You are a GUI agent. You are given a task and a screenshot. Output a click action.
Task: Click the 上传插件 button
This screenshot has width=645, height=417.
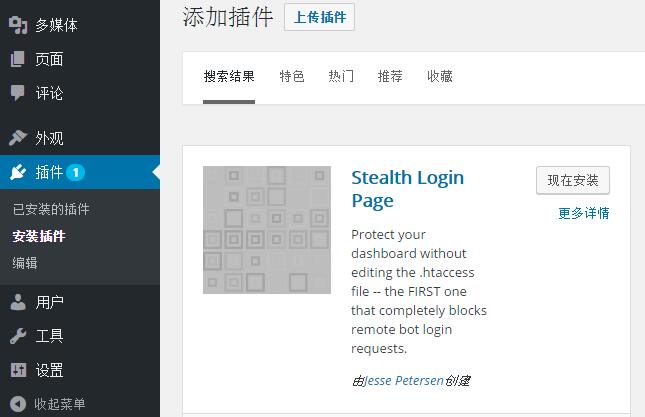(319, 17)
